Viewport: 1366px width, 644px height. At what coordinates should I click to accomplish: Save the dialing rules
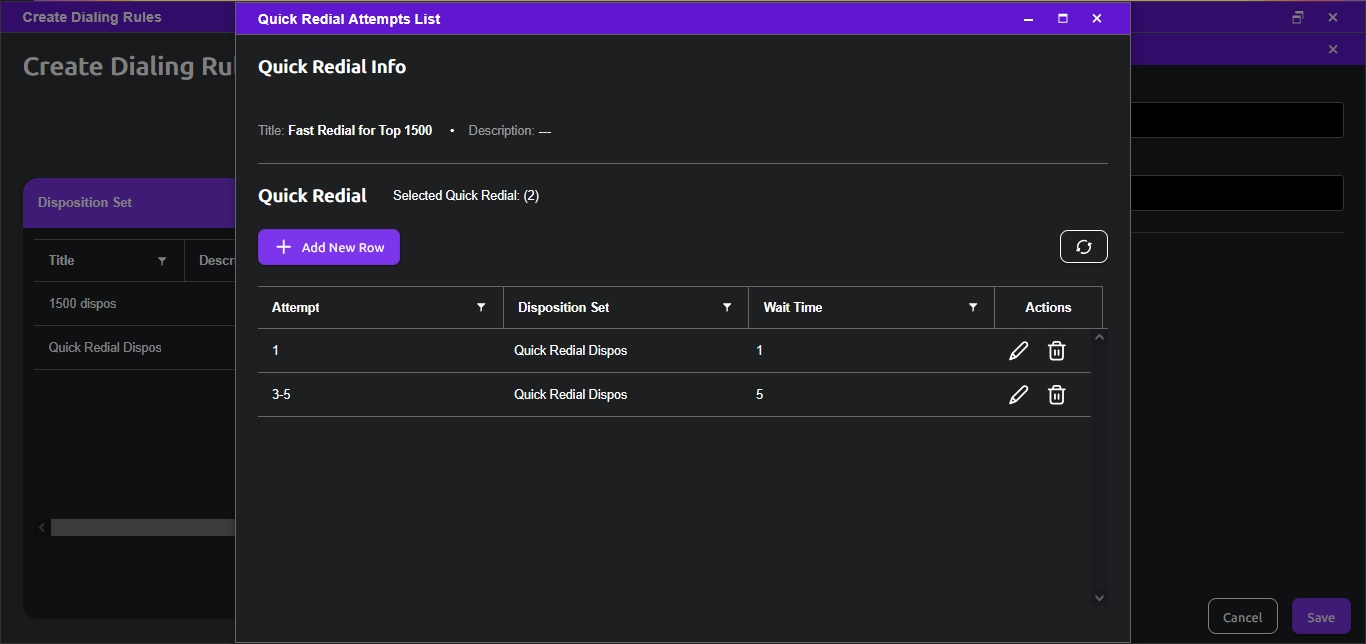click(x=1321, y=617)
